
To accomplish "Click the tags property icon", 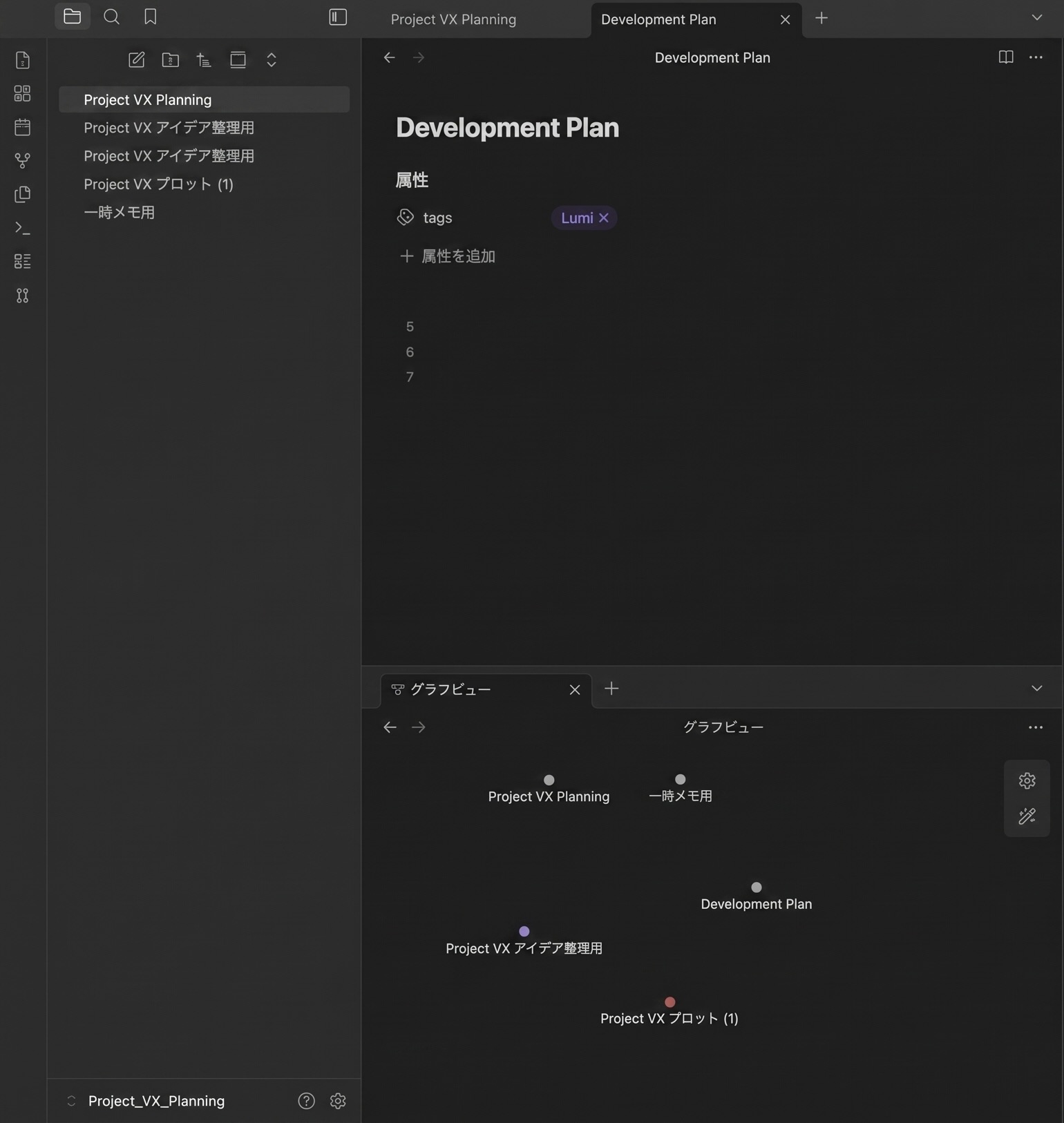I will pyautogui.click(x=406, y=218).
